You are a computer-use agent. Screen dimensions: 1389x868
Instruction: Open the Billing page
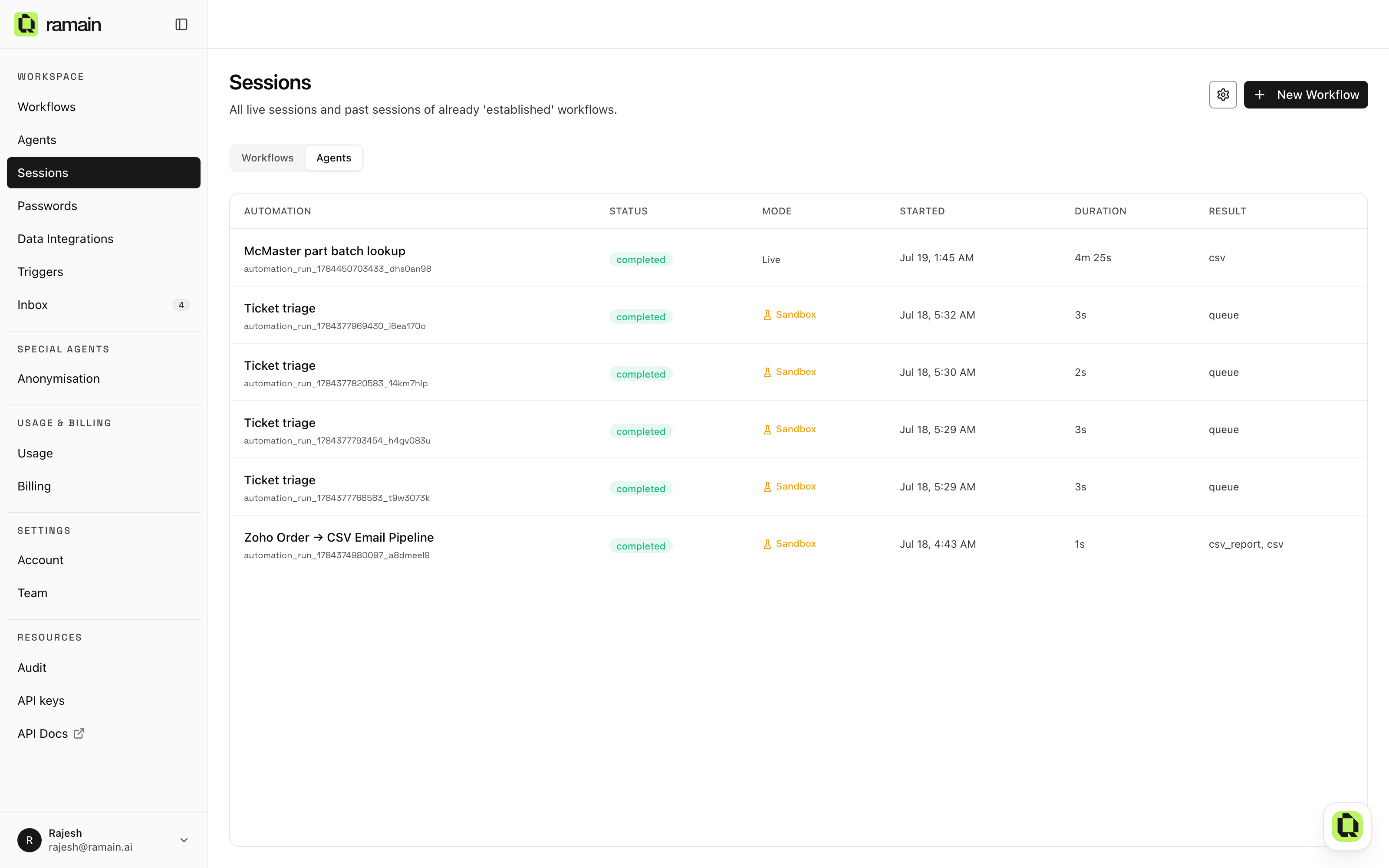click(x=104, y=486)
